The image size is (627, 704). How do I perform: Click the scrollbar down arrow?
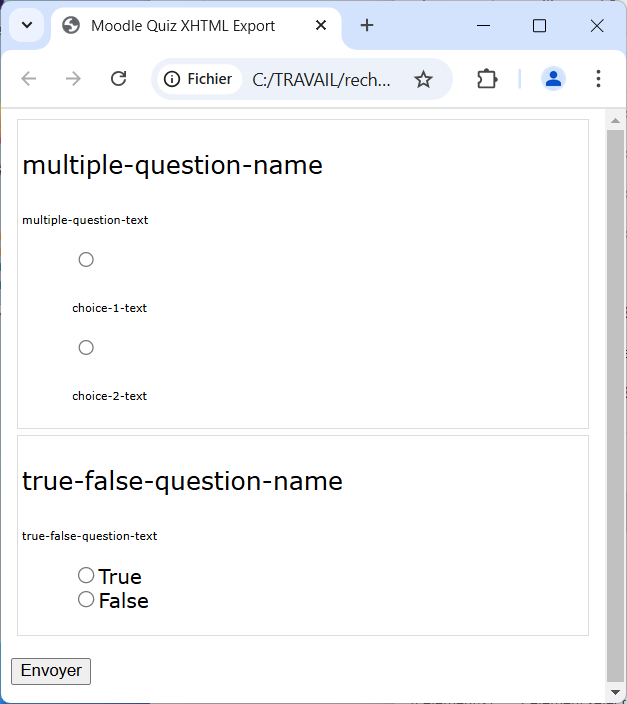point(615,692)
